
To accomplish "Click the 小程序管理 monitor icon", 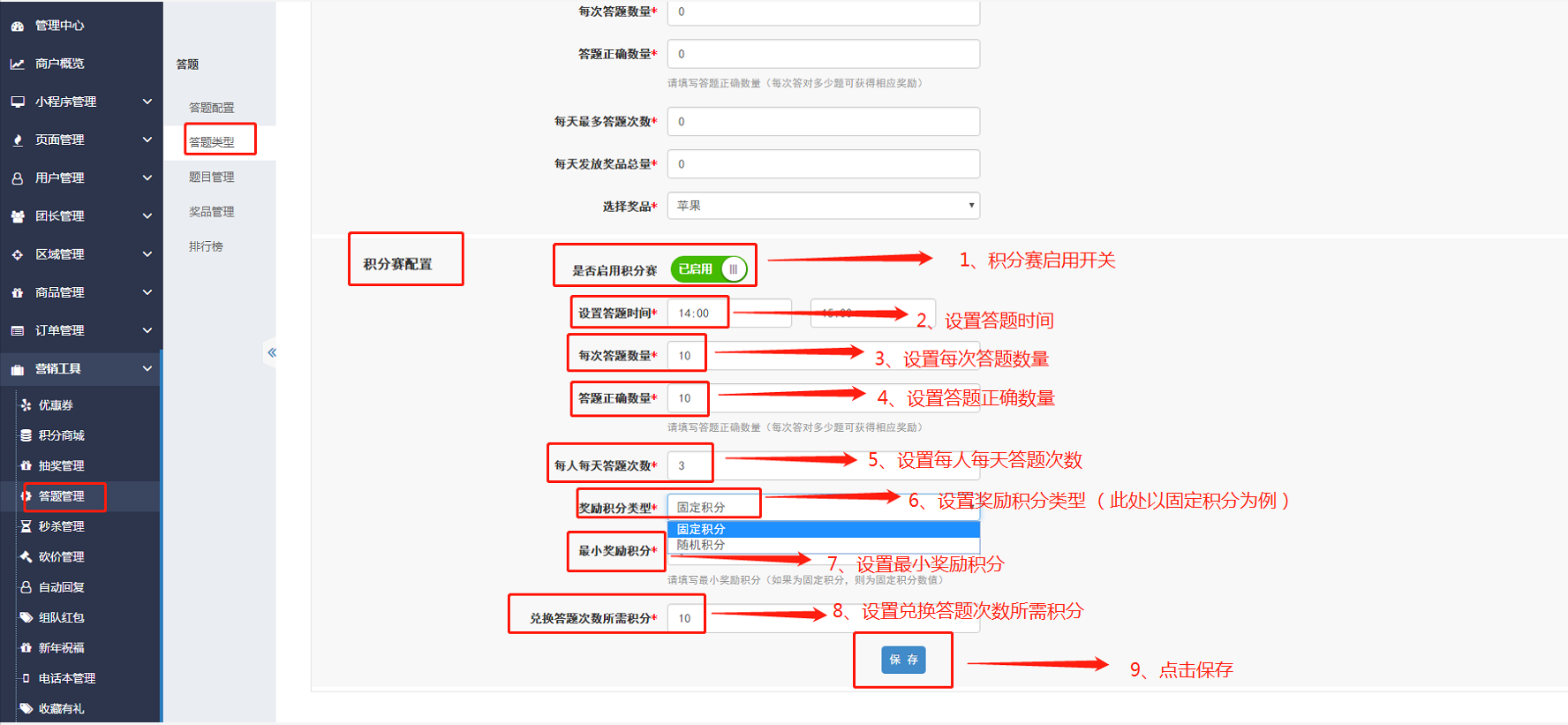I will click(x=18, y=102).
